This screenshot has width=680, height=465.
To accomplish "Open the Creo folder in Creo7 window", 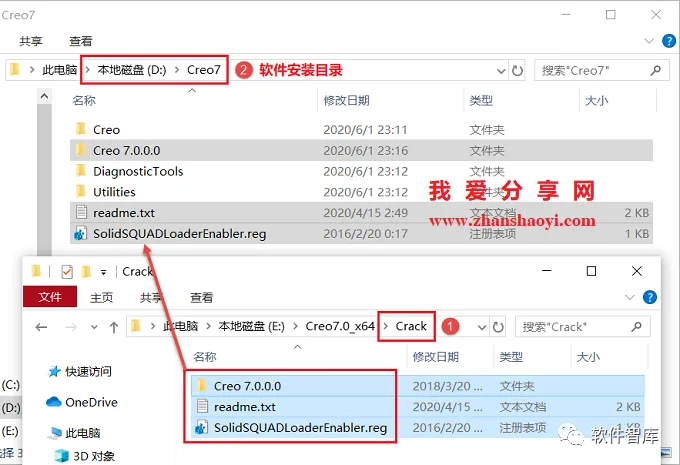I will coord(106,130).
